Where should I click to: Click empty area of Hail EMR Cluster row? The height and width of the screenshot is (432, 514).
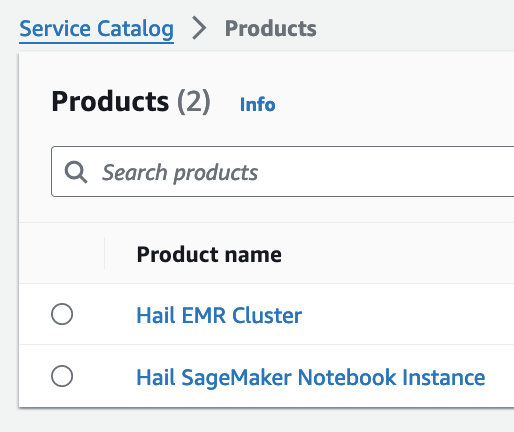407,314
